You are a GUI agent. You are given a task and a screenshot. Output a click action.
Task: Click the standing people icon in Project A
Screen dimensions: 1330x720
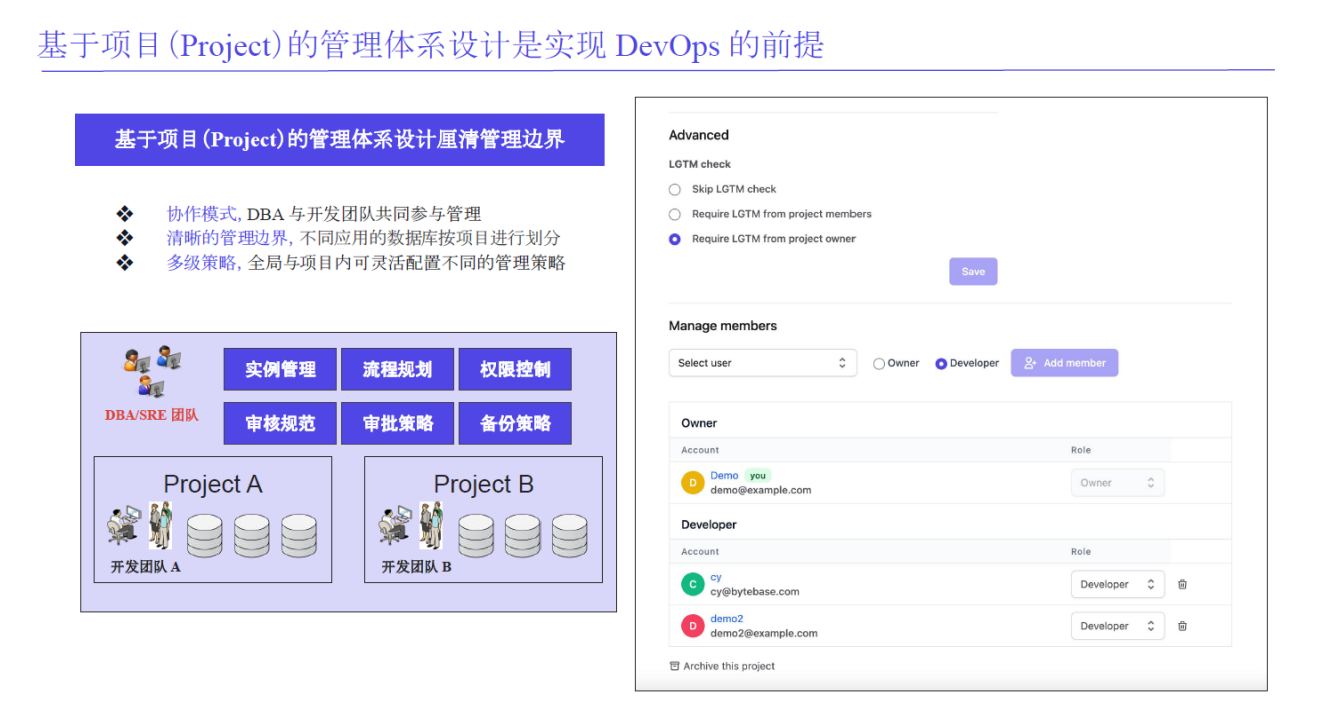[x=160, y=525]
